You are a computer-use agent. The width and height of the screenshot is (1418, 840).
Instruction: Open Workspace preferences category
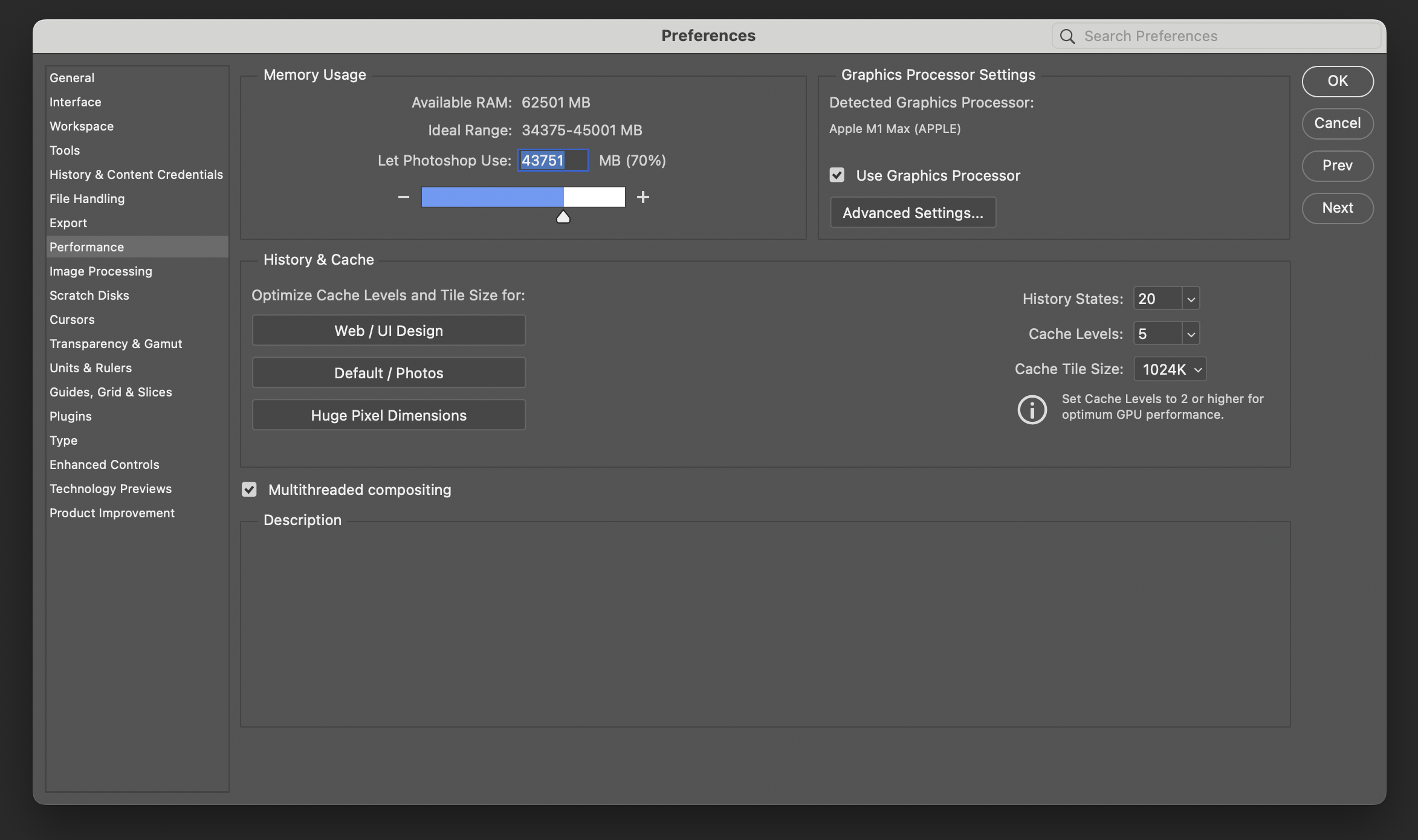(137, 126)
